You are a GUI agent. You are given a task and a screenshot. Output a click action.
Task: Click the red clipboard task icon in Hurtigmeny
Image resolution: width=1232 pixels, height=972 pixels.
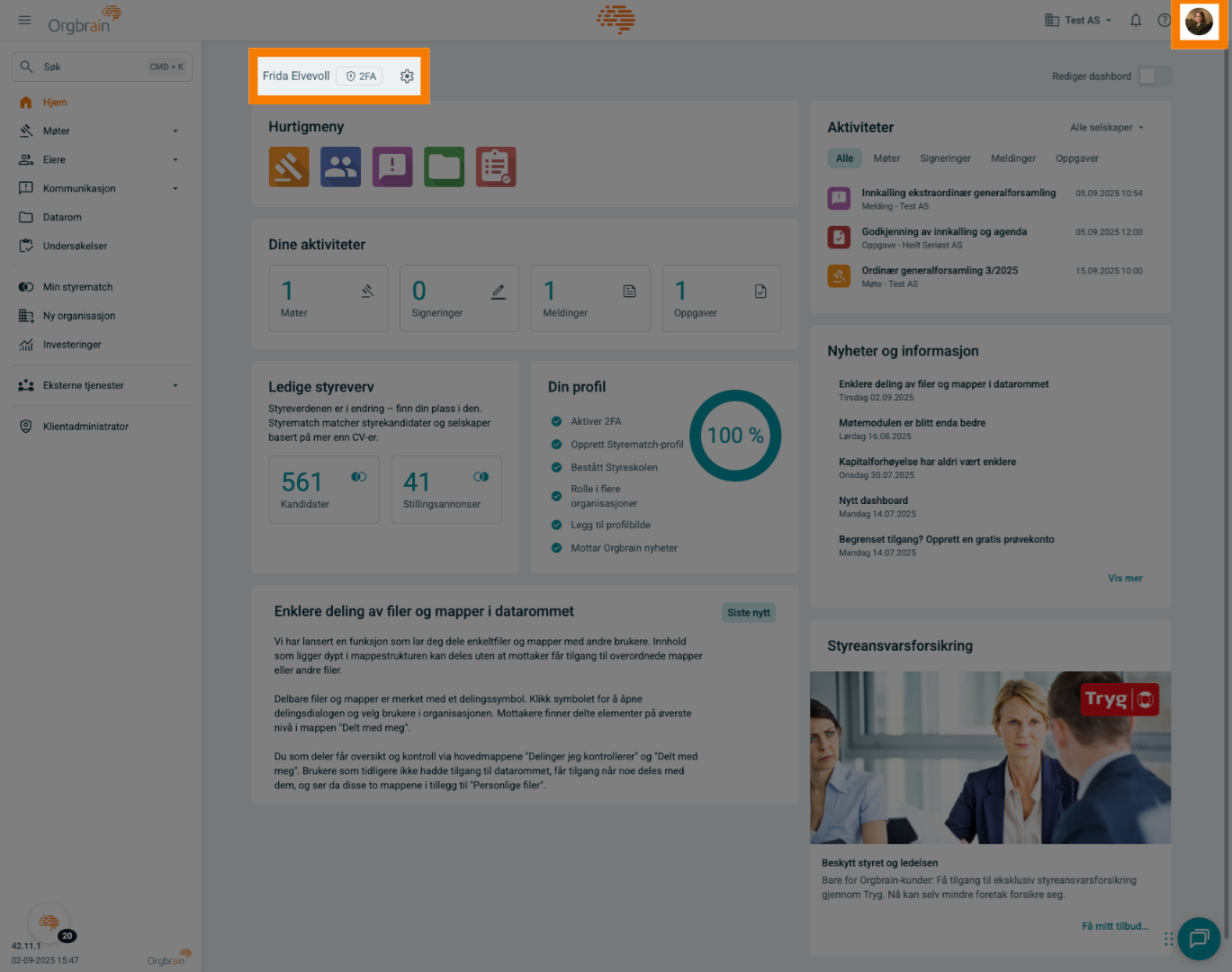coord(496,166)
